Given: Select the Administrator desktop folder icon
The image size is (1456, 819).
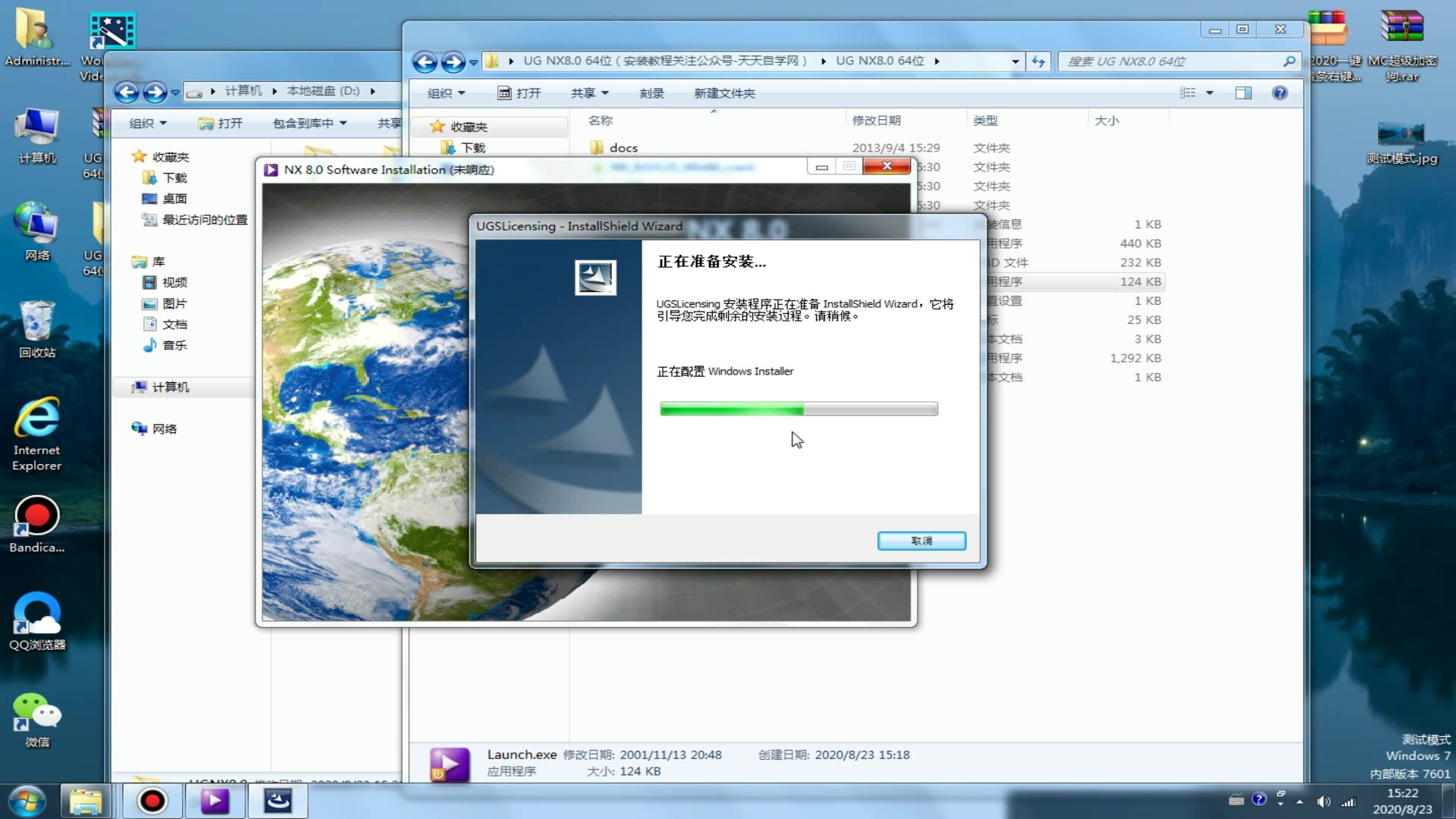Looking at the screenshot, I should 36,36.
